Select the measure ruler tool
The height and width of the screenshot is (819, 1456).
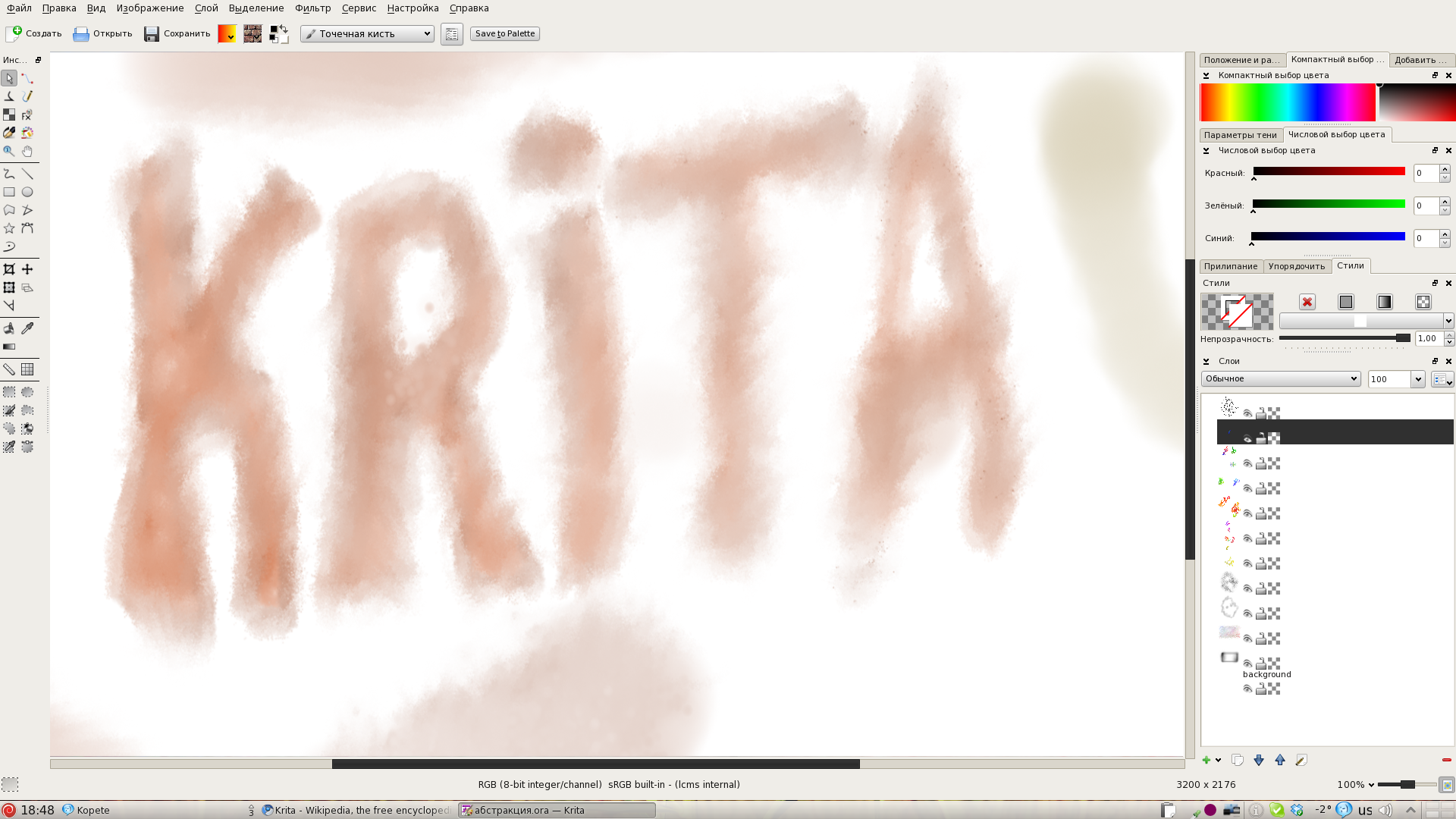(x=9, y=369)
